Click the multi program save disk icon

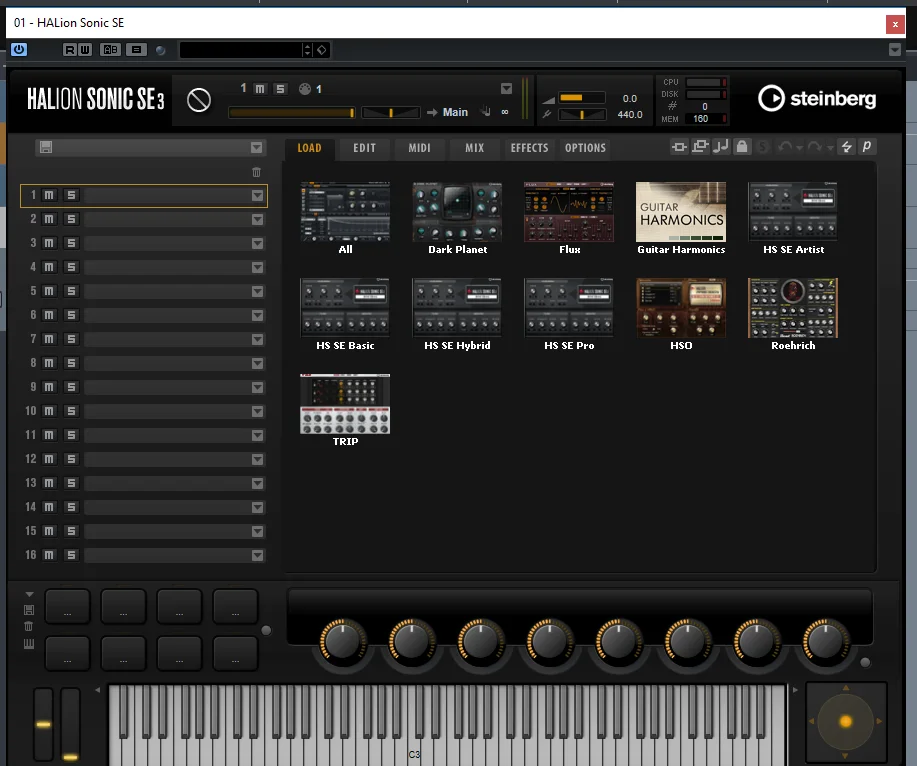point(46,147)
